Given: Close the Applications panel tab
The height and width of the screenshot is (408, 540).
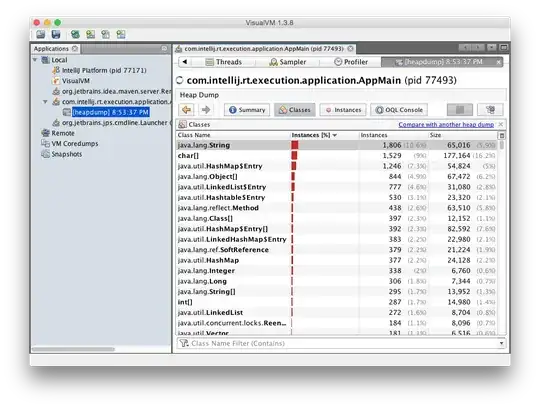Looking at the screenshot, I should (75, 49).
